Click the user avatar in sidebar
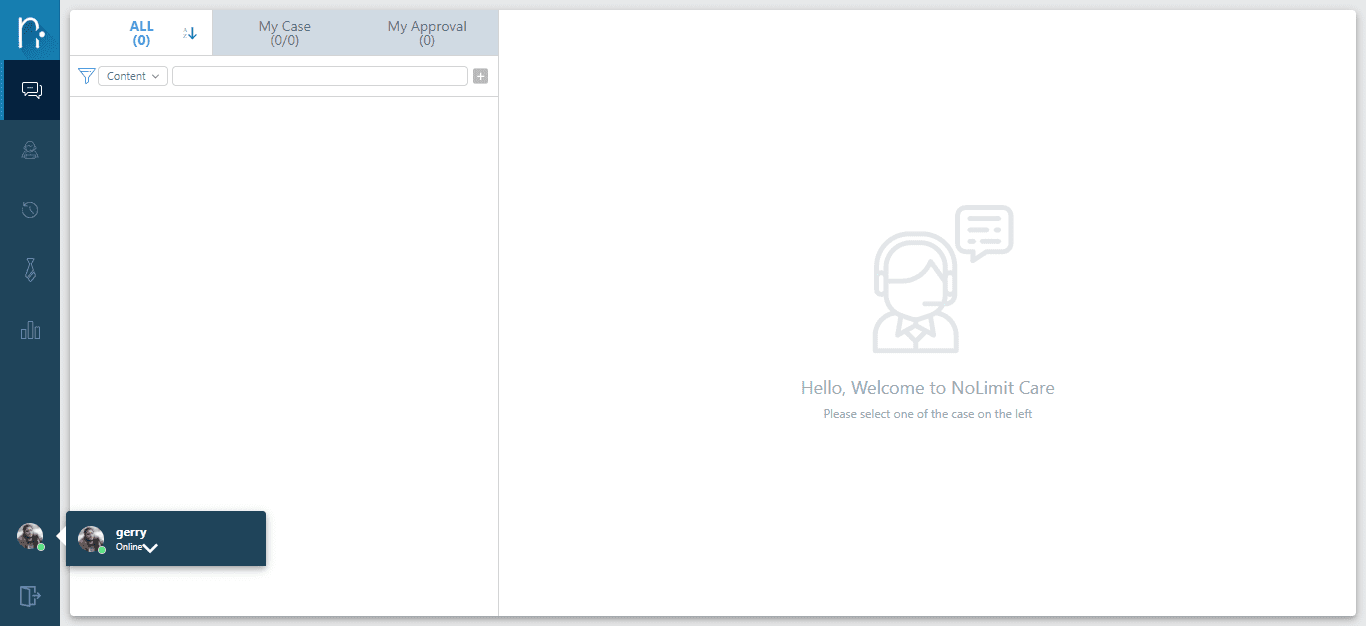Image resolution: width=1366 pixels, height=626 pixels. click(30, 537)
